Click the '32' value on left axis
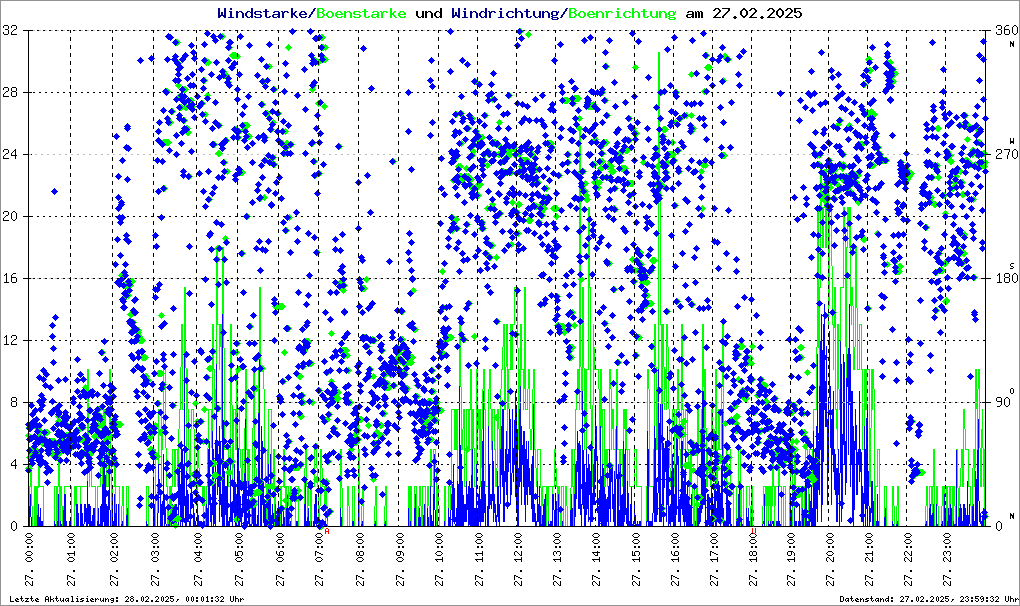1020x606 pixels. pyautogui.click(x=10, y=31)
